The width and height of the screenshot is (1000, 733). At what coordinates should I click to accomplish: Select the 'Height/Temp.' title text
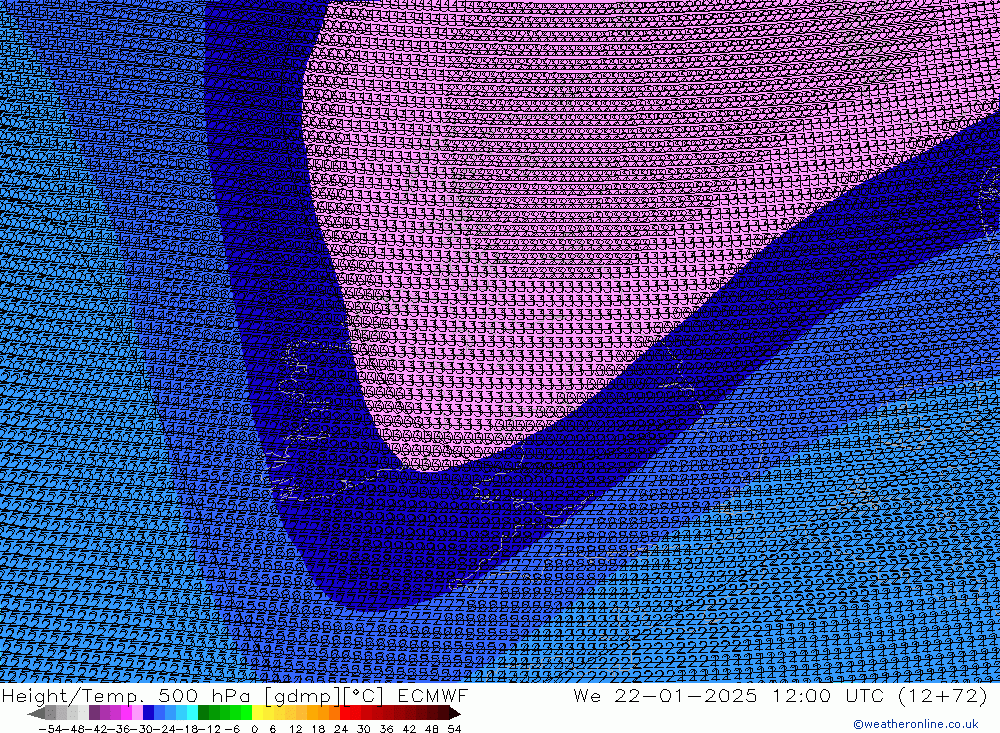pos(73,696)
